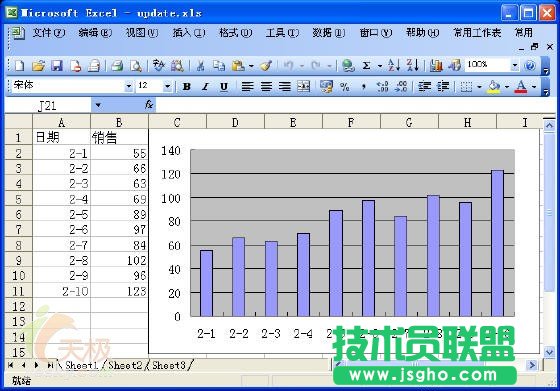Toggle Merge and Center
560x391 pixels.
[x=303, y=86]
